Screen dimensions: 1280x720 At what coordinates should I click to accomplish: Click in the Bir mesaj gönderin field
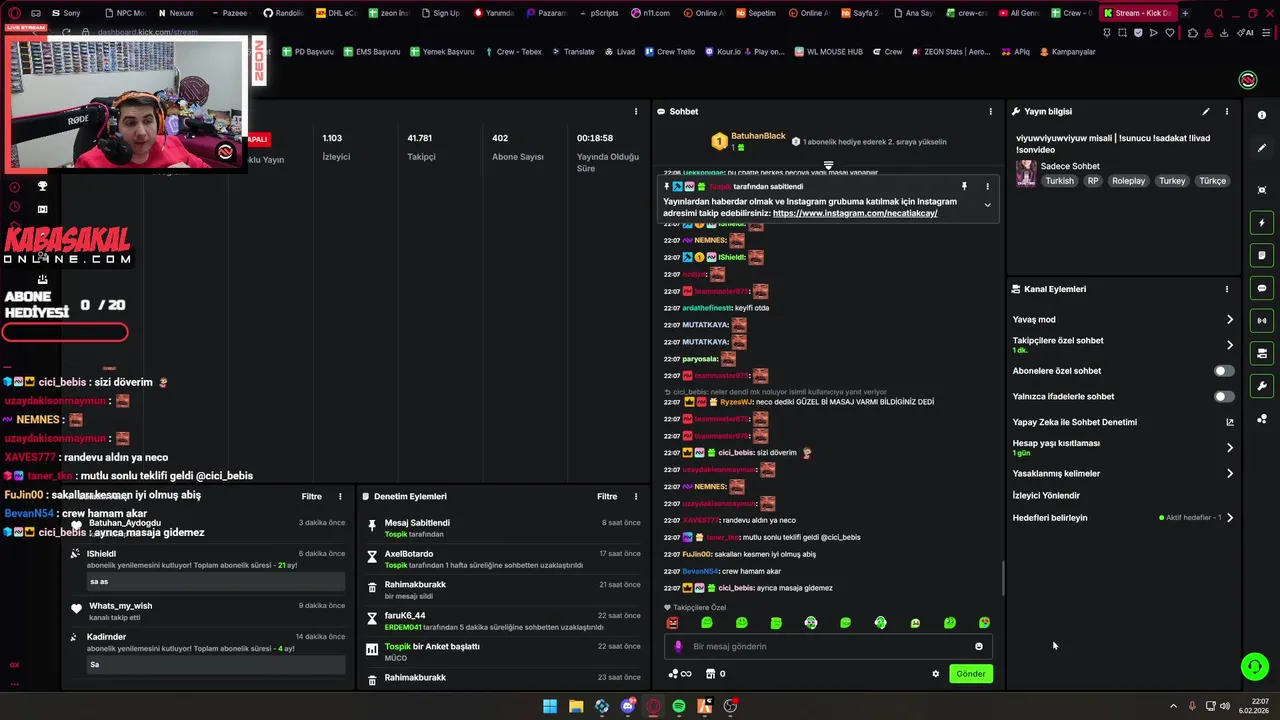click(x=828, y=646)
